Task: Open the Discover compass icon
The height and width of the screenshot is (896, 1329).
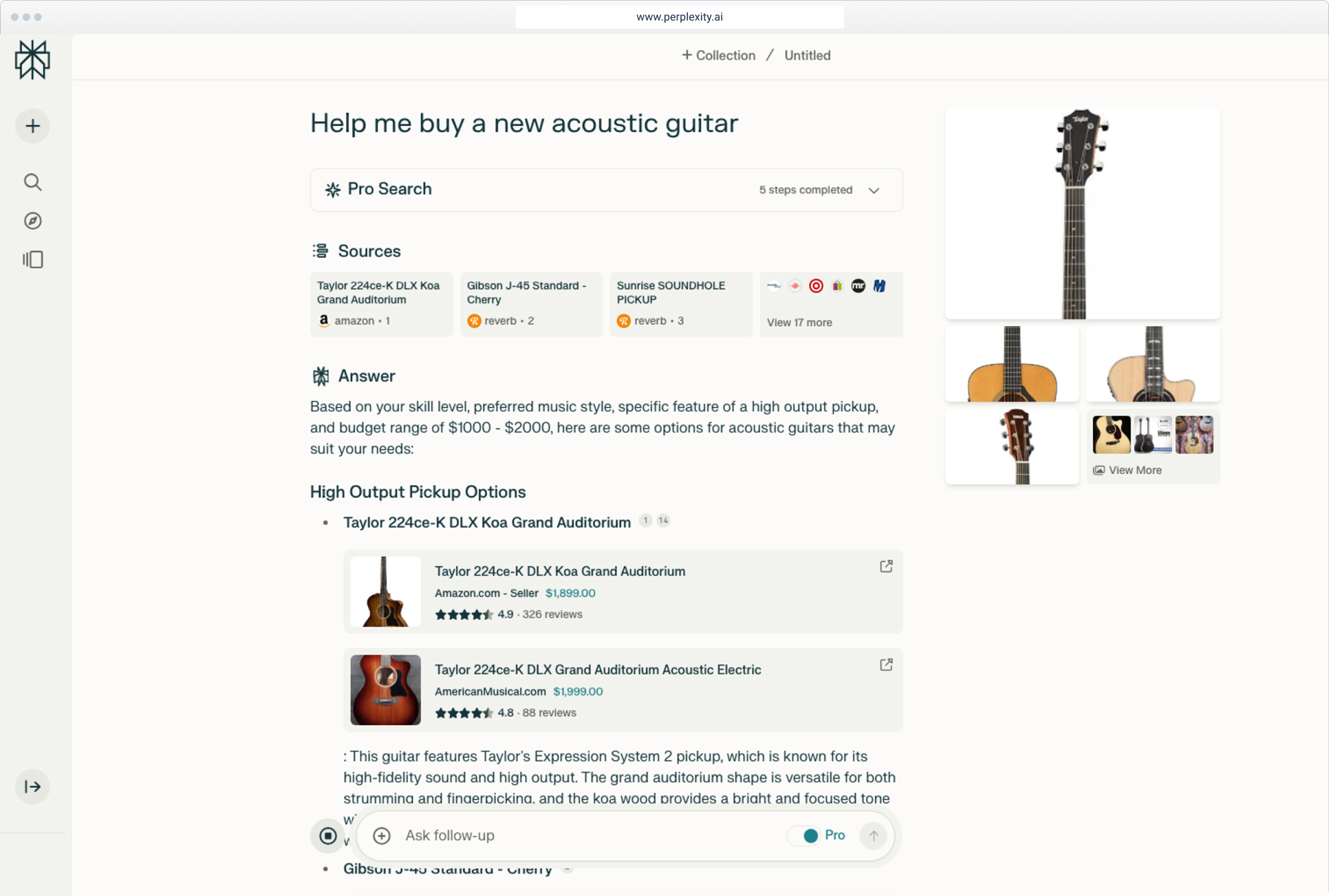Action: pos(32,221)
